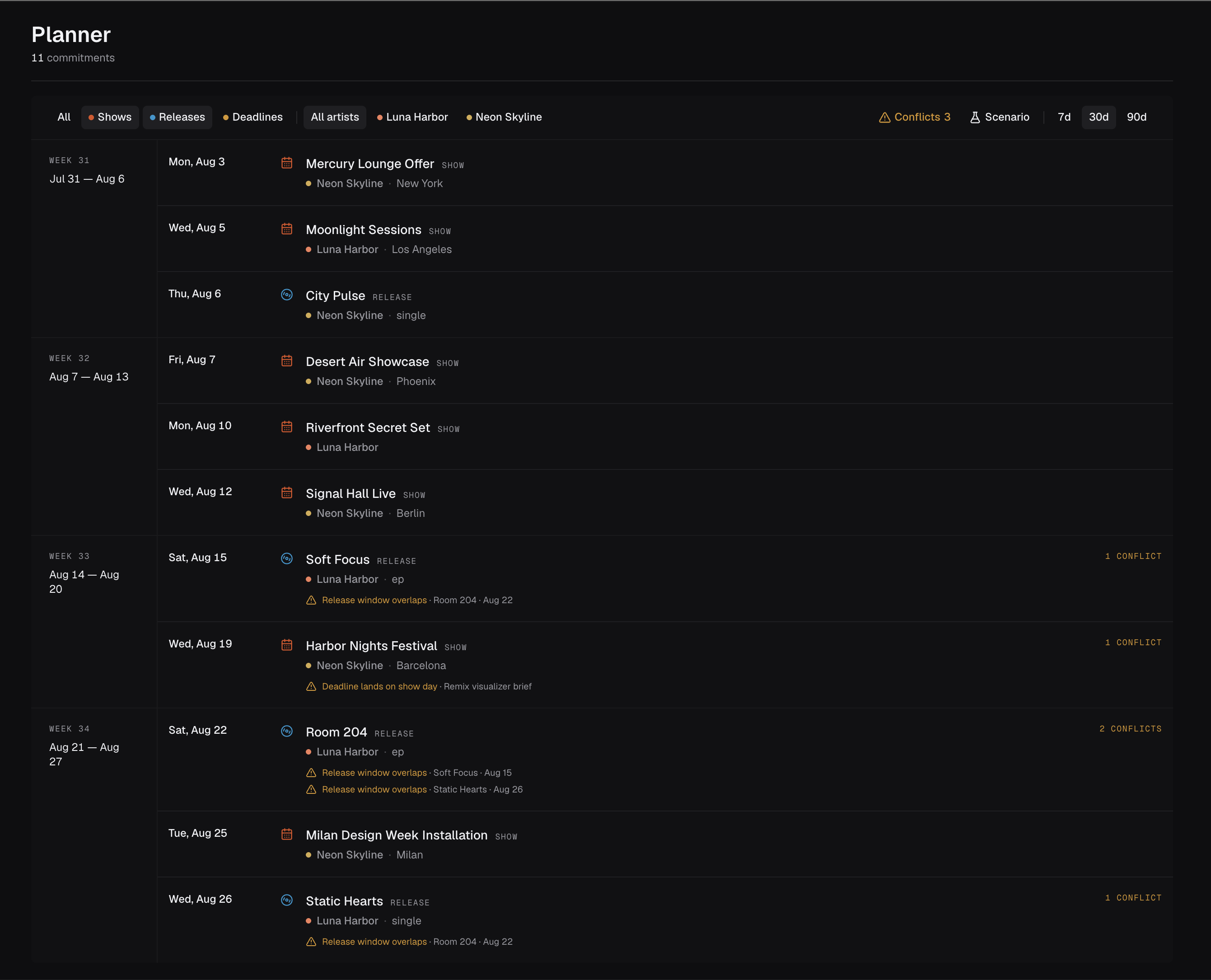
Task: Switch to the 7d range
Action: pyautogui.click(x=1064, y=117)
